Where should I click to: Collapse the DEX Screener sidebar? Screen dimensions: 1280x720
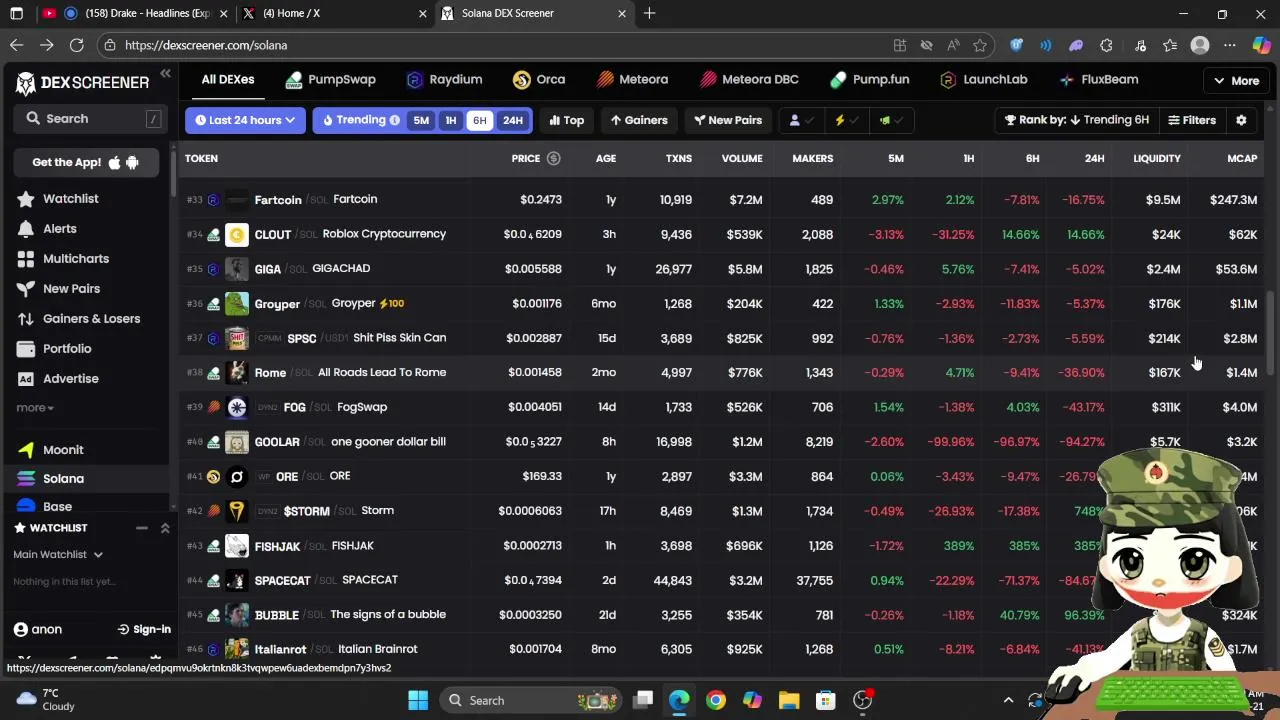pos(165,74)
